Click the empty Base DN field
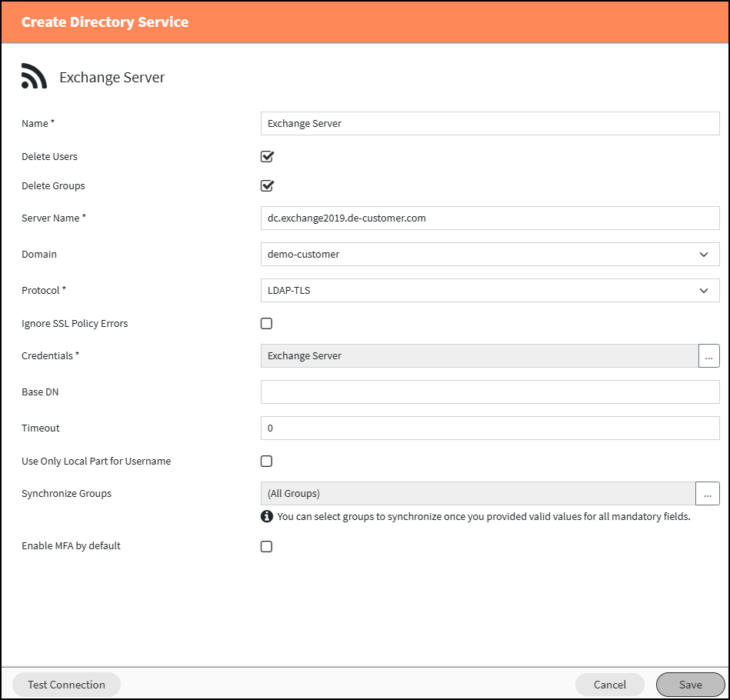Viewport: 730px width, 700px height. [x=490, y=392]
